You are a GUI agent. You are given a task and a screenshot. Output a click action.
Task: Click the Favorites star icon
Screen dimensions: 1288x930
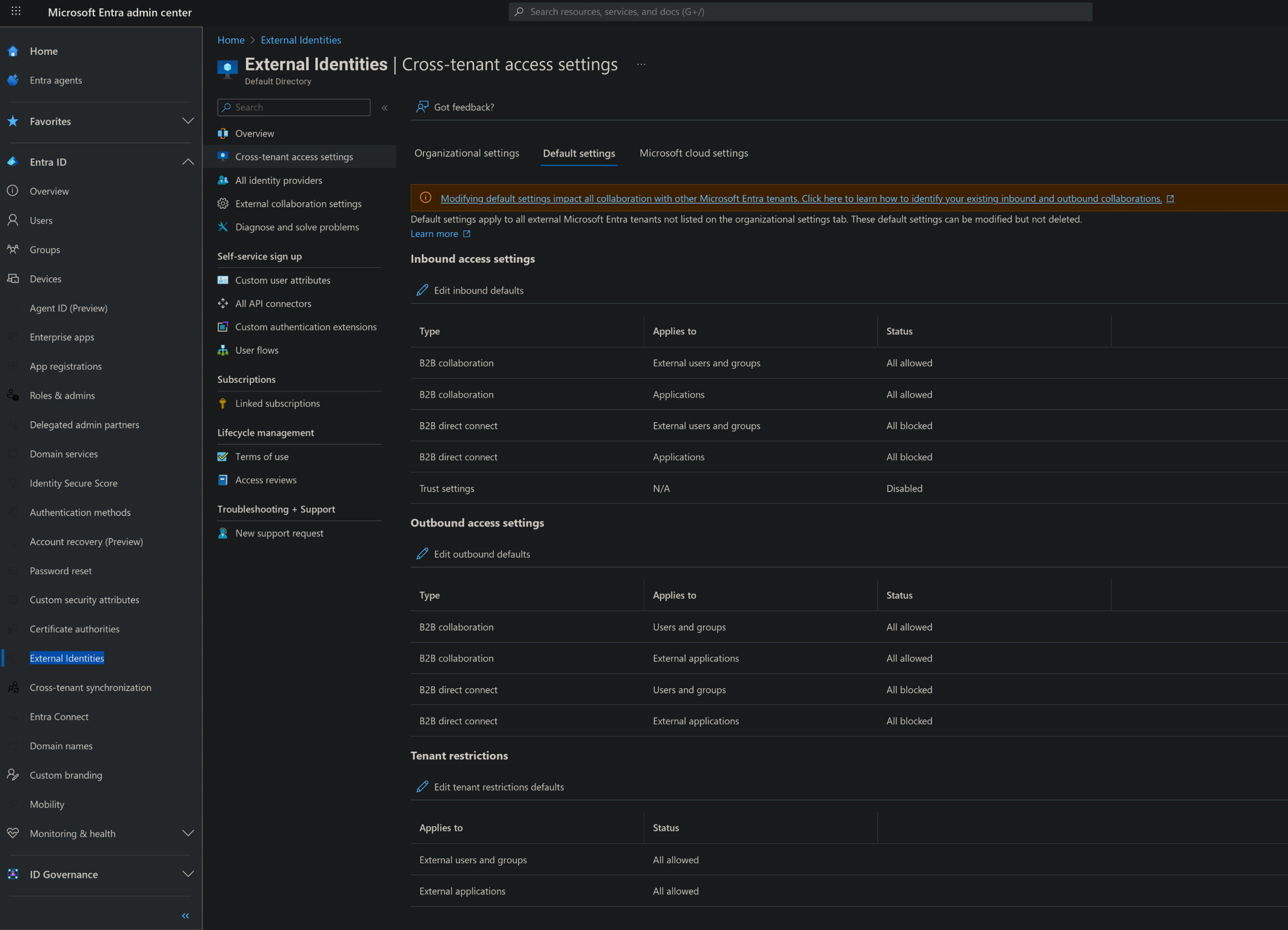(13, 121)
